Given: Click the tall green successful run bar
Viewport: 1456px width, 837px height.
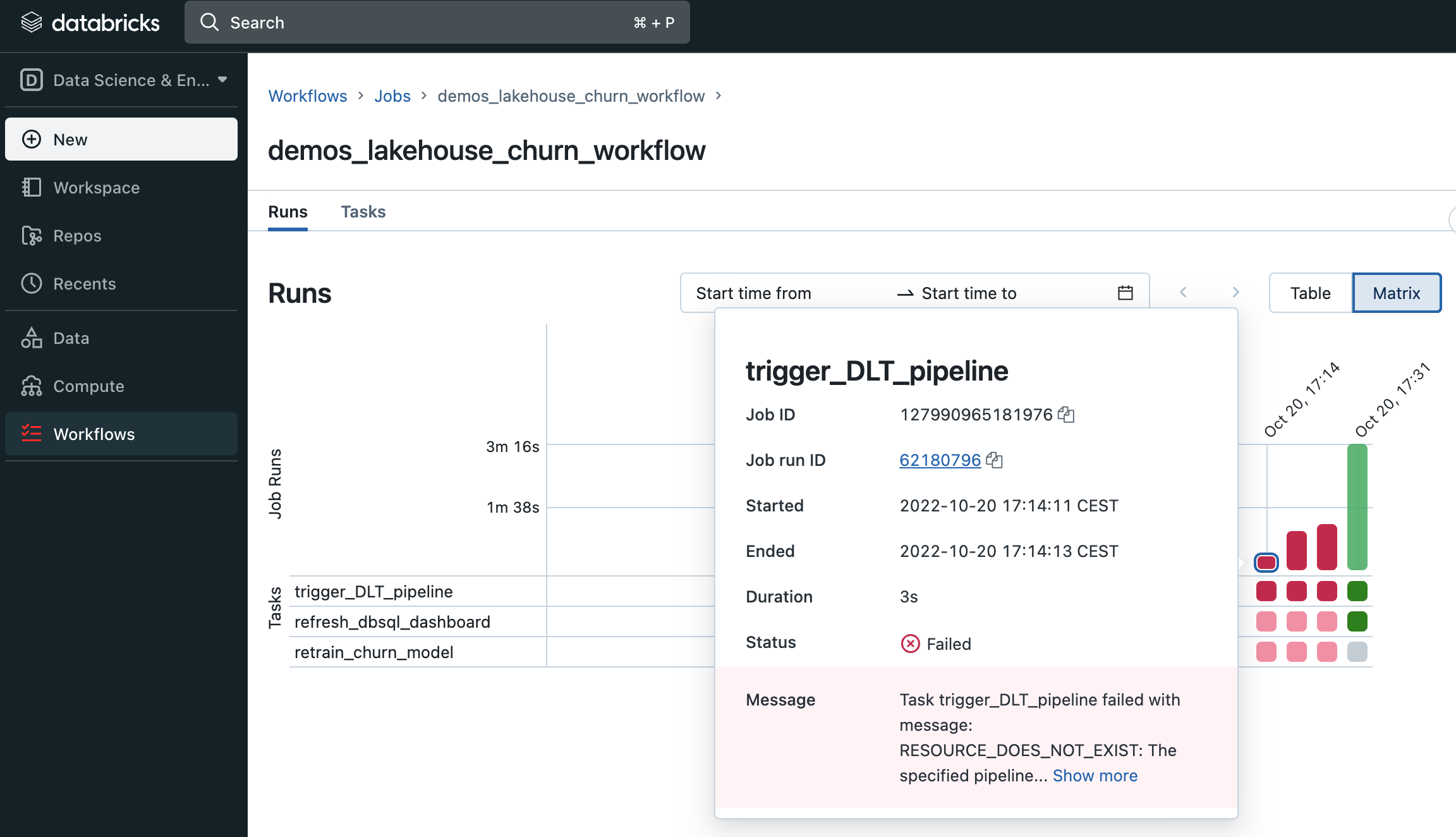Looking at the screenshot, I should click(1357, 506).
